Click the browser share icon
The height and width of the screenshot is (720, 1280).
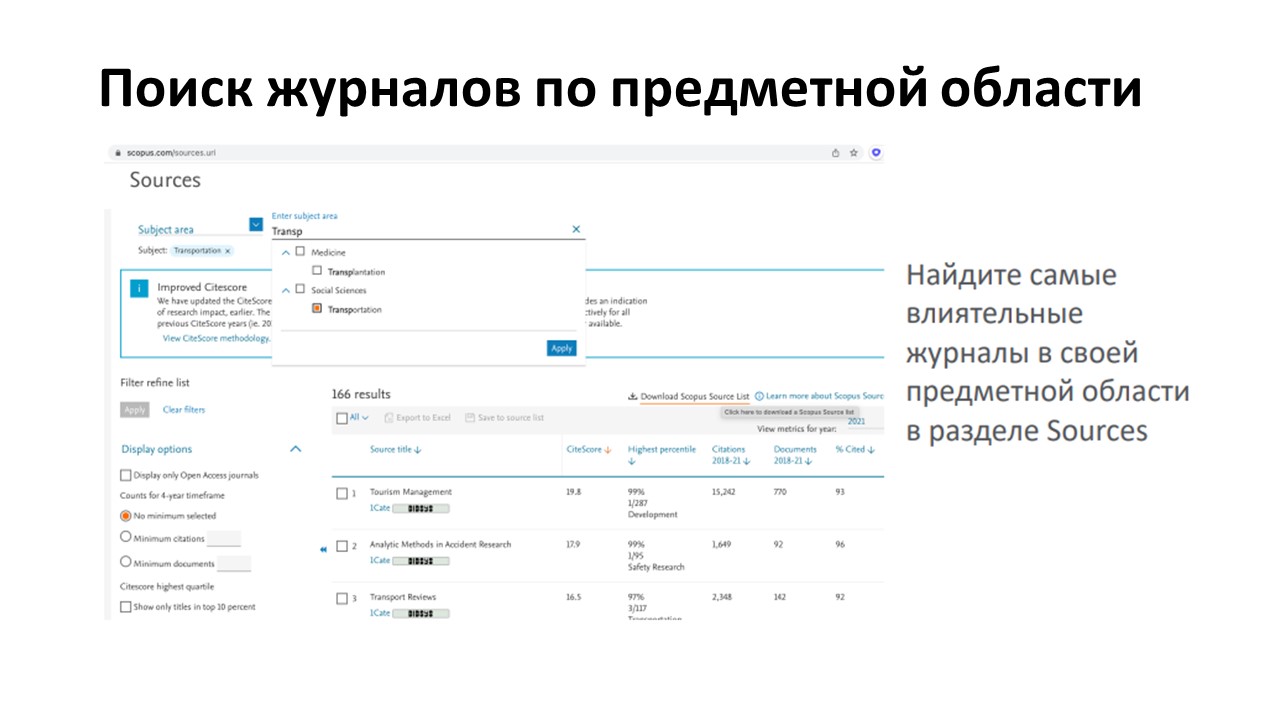coord(836,153)
